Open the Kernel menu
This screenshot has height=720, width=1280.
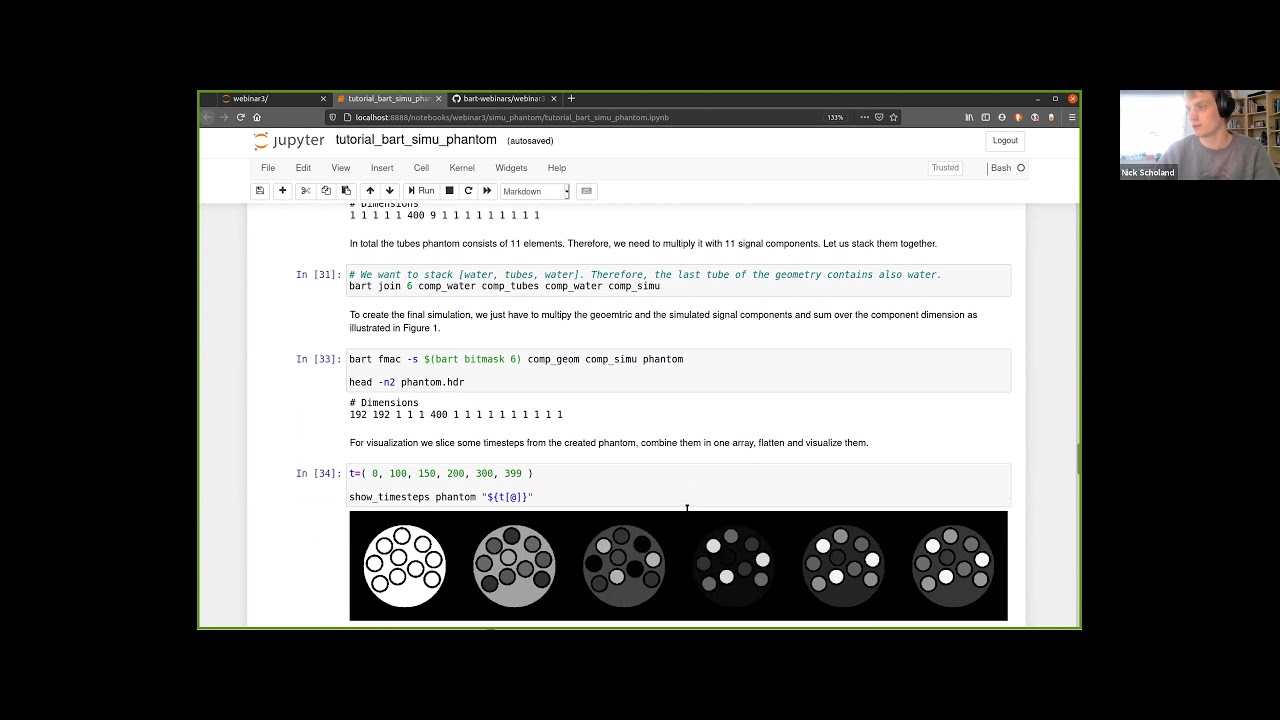tap(462, 168)
